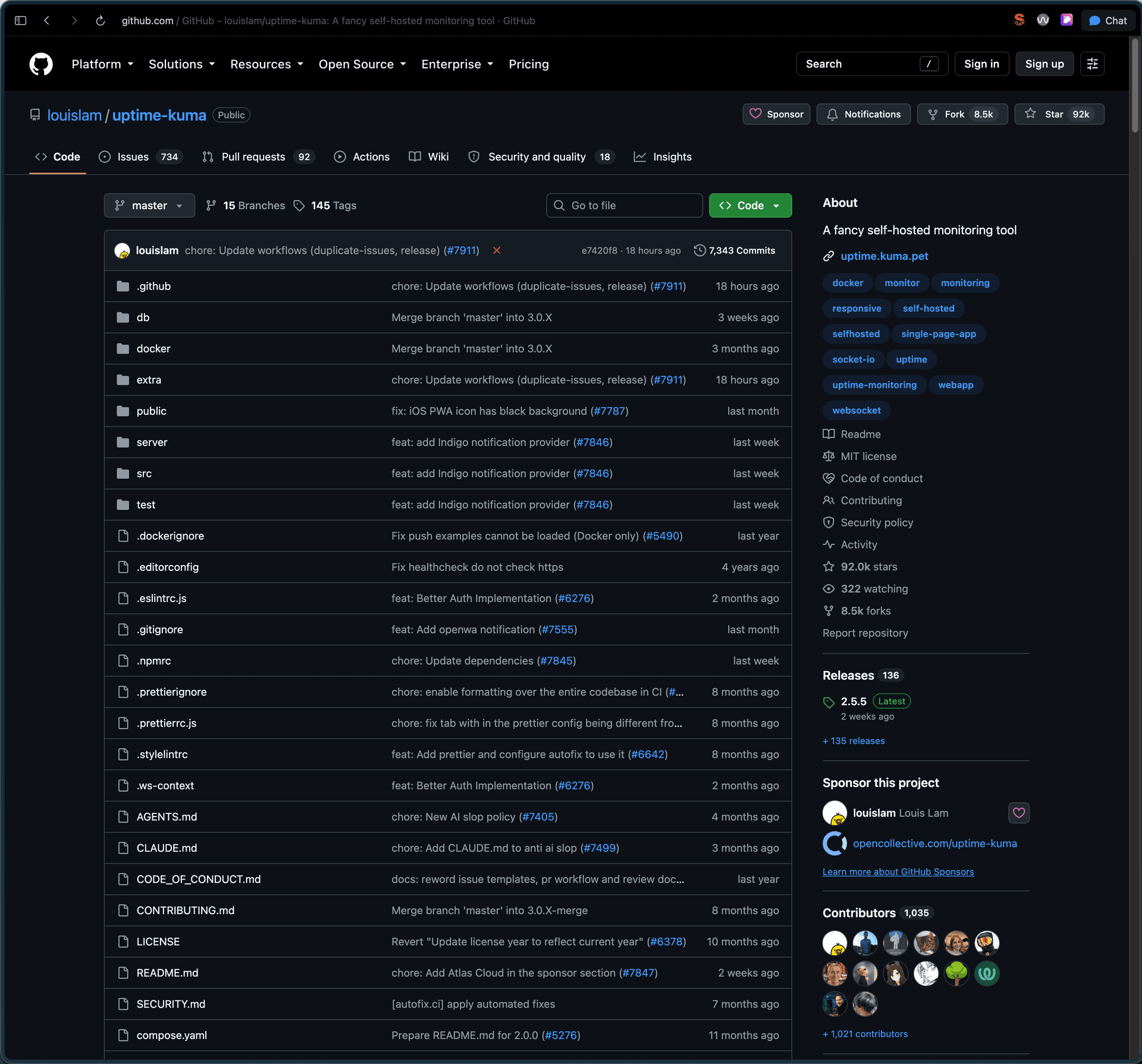The image size is (1142, 1064).
Task: Open the purple browser extension icon
Action: 1066,20
